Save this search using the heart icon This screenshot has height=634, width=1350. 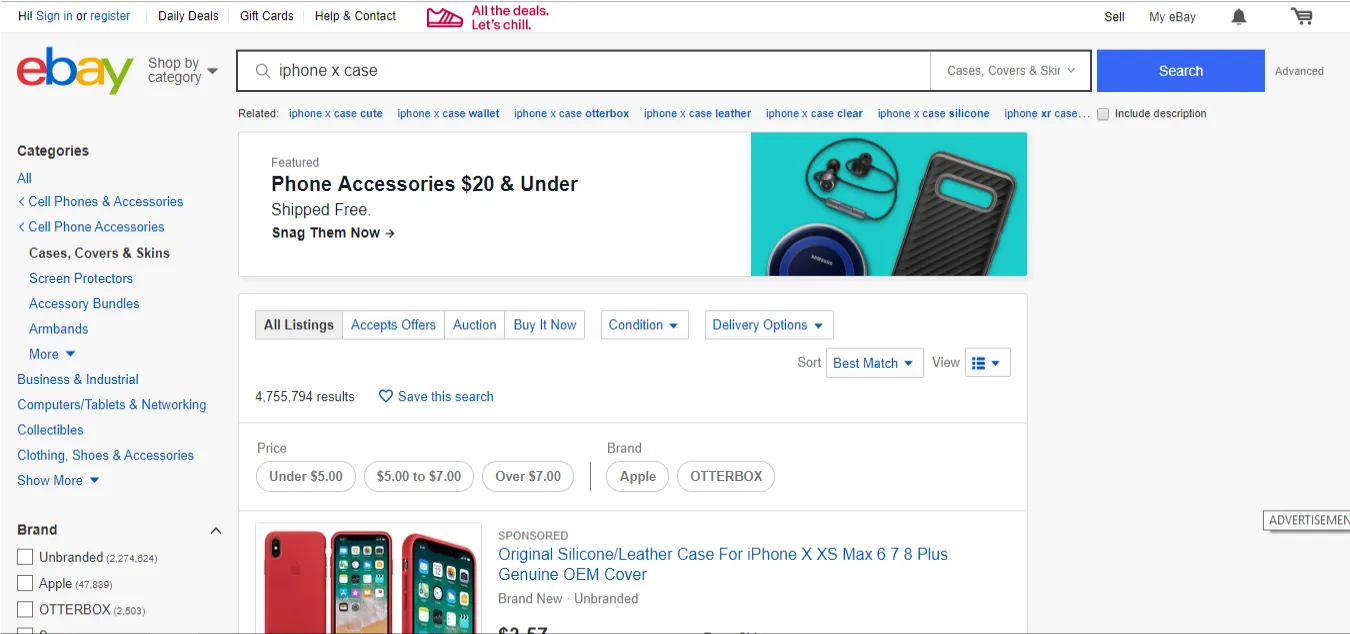click(x=386, y=396)
